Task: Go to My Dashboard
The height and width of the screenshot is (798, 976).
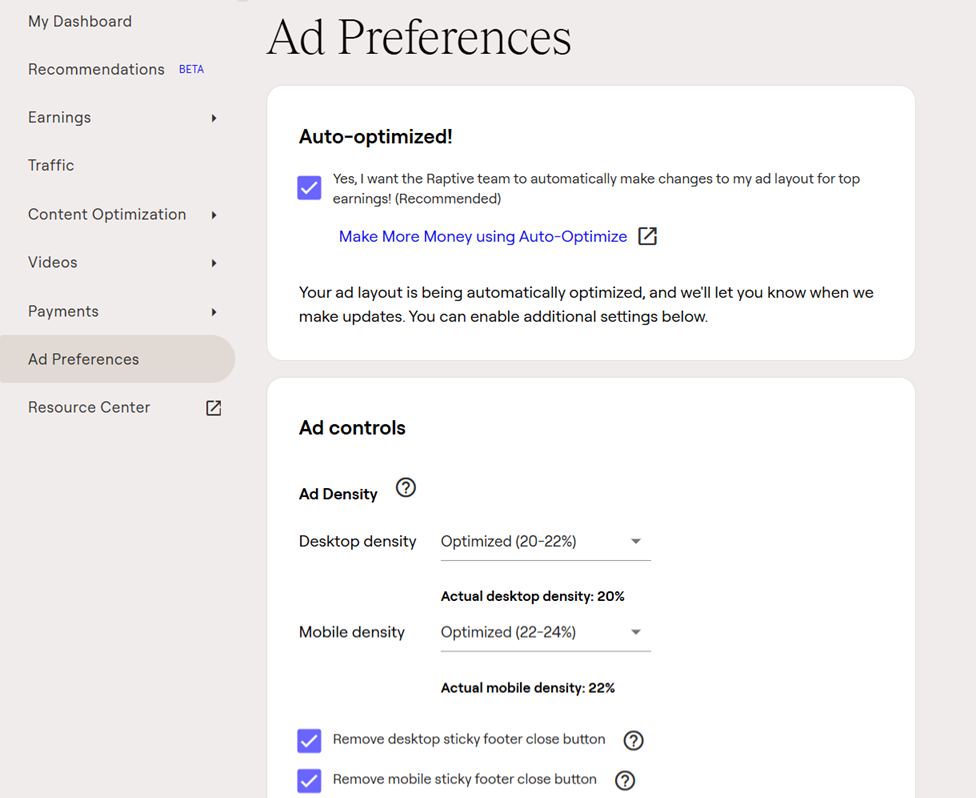Action: coord(79,21)
